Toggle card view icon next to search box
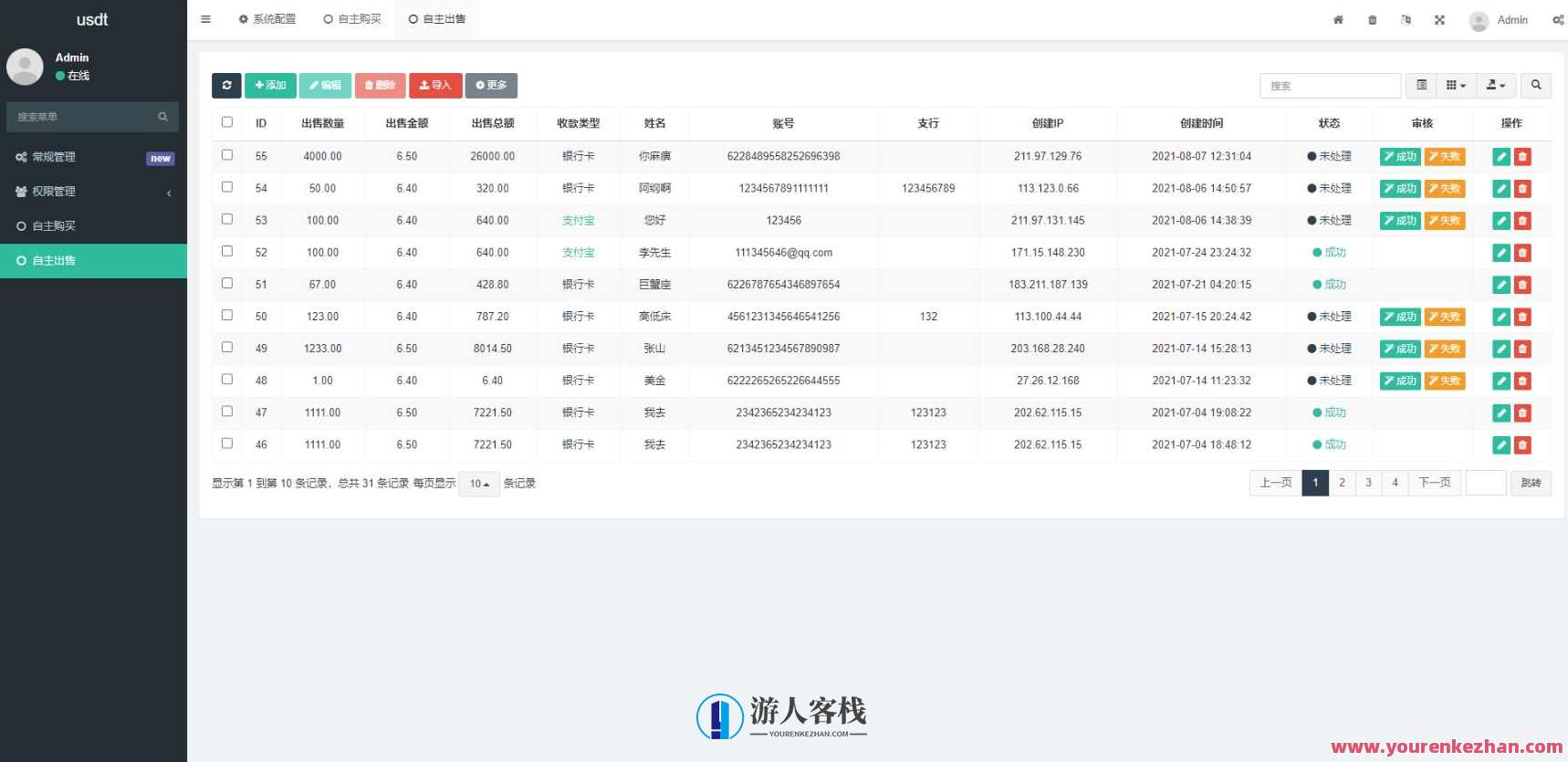This screenshot has width=1568, height=762. tap(1421, 85)
